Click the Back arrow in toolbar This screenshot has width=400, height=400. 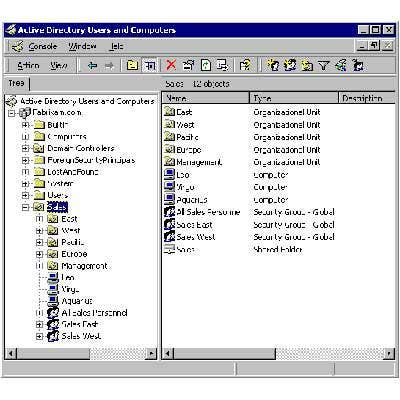pyautogui.click(x=92, y=66)
